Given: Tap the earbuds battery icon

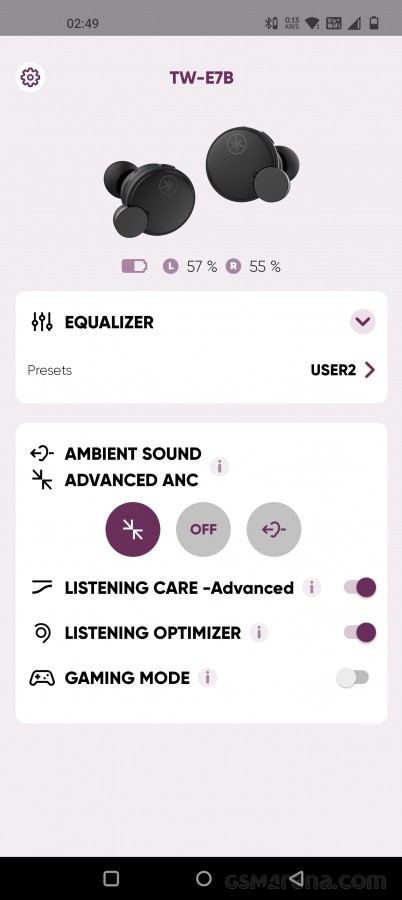Looking at the screenshot, I should point(134,266).
